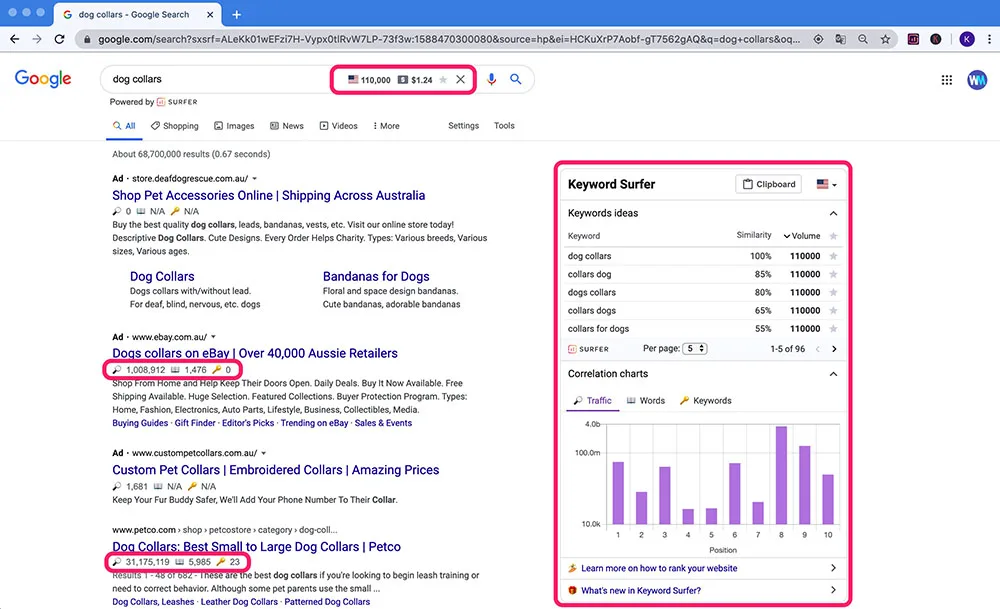Star the 'collars for dogs' keyword row
1000x609 pixels.
833,328
